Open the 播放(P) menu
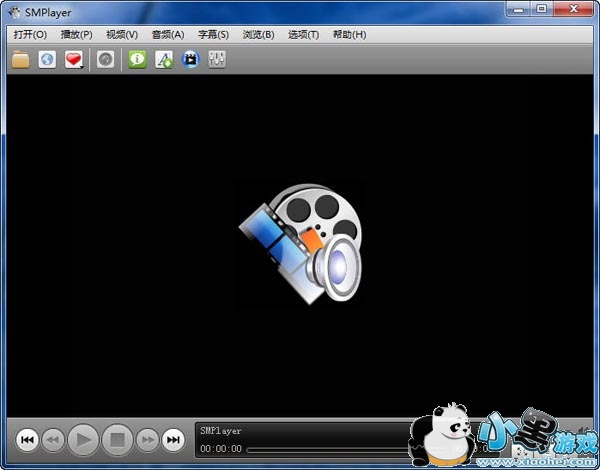Image resolution: width=600 pixels, height=470 pixels. pyautogui.click(x=77, y=35)
